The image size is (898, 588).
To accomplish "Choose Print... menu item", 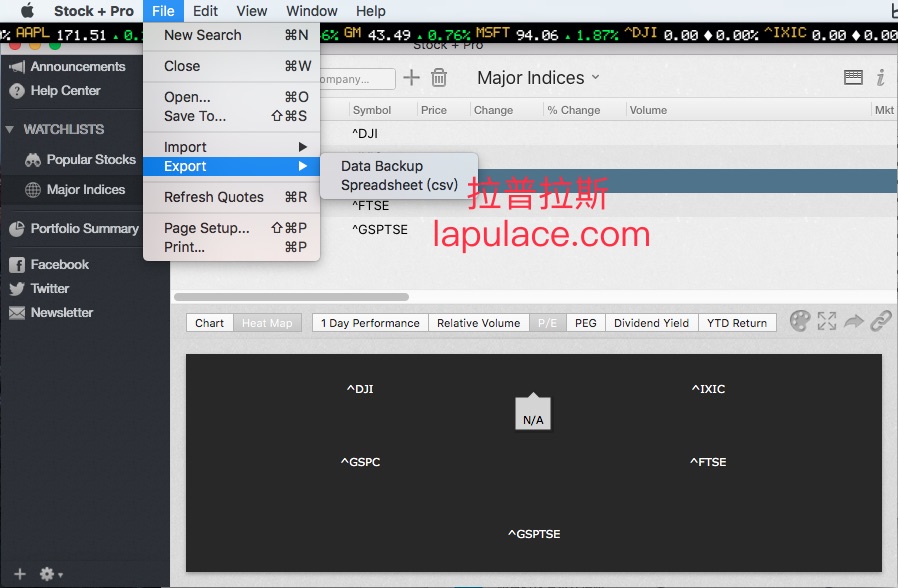I will click(x=231, y=247).
